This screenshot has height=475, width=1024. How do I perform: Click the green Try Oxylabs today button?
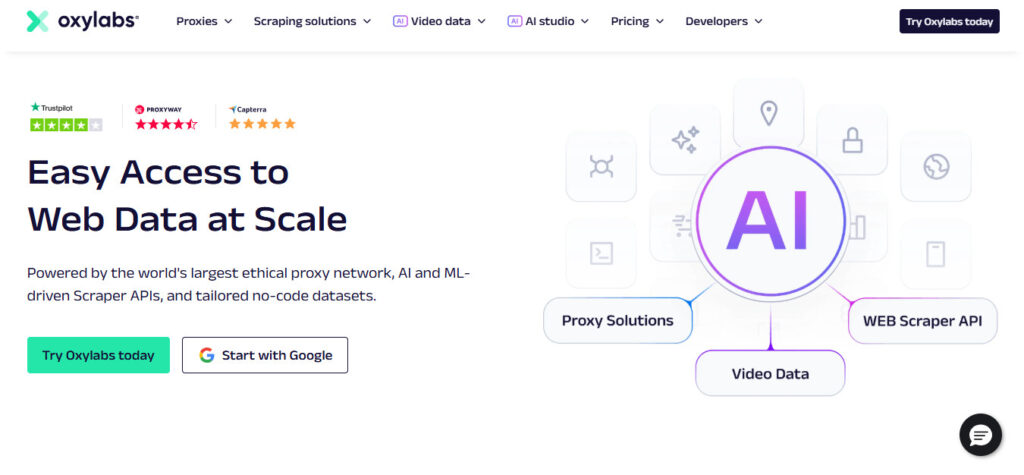[x=98, y=355]
